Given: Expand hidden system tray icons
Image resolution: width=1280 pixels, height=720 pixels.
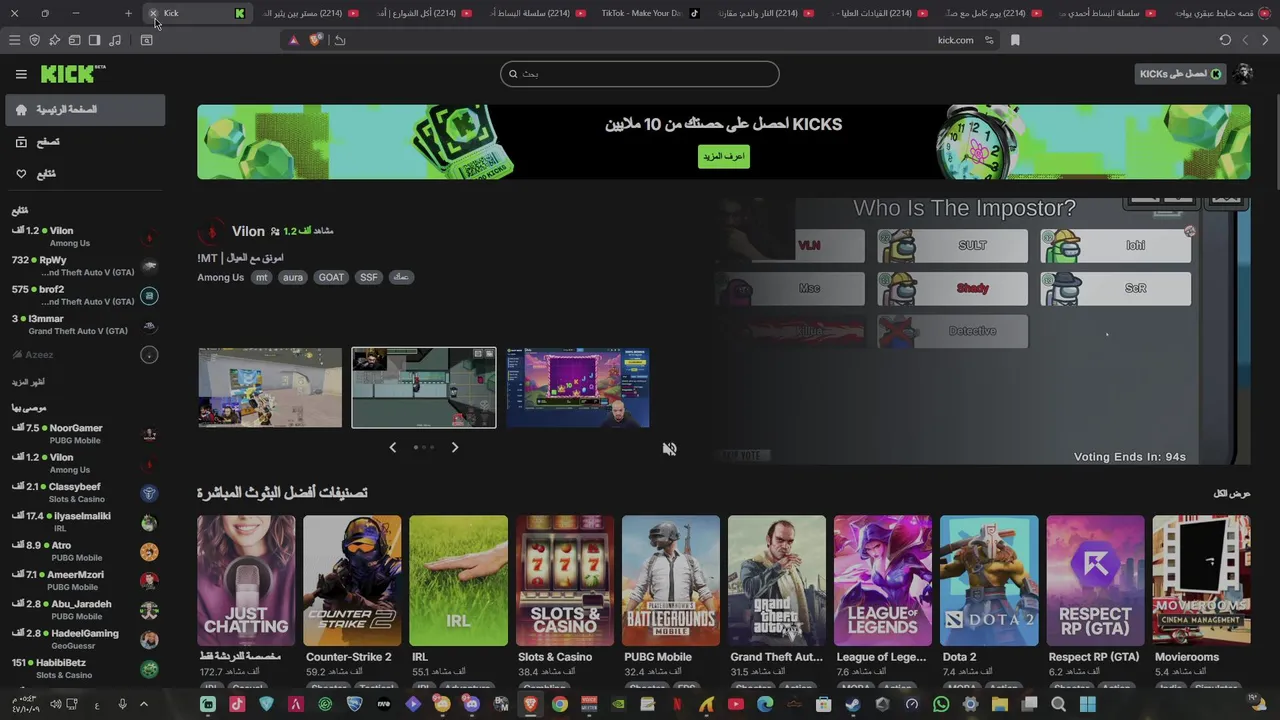Looking at the screenshot, I should coord(144,704).
